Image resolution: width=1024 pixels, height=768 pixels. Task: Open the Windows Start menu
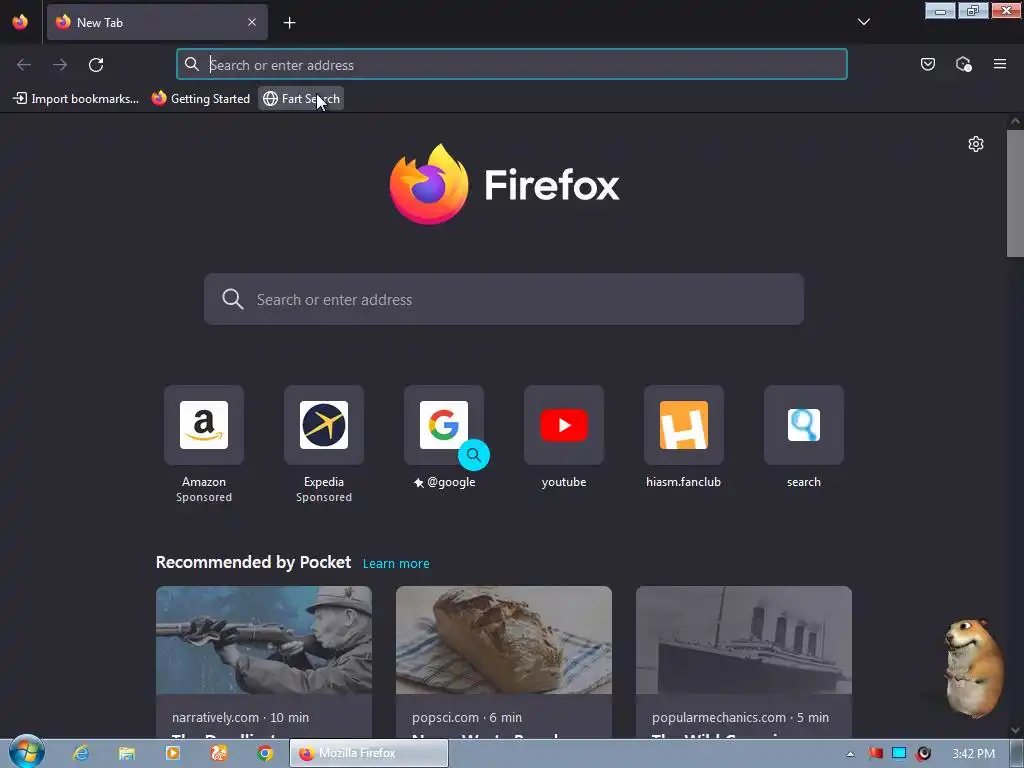(27, 752)
